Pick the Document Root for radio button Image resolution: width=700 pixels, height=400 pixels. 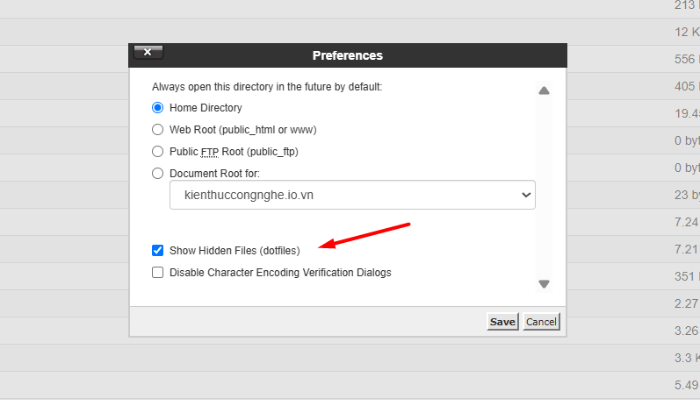click(158, 173)
